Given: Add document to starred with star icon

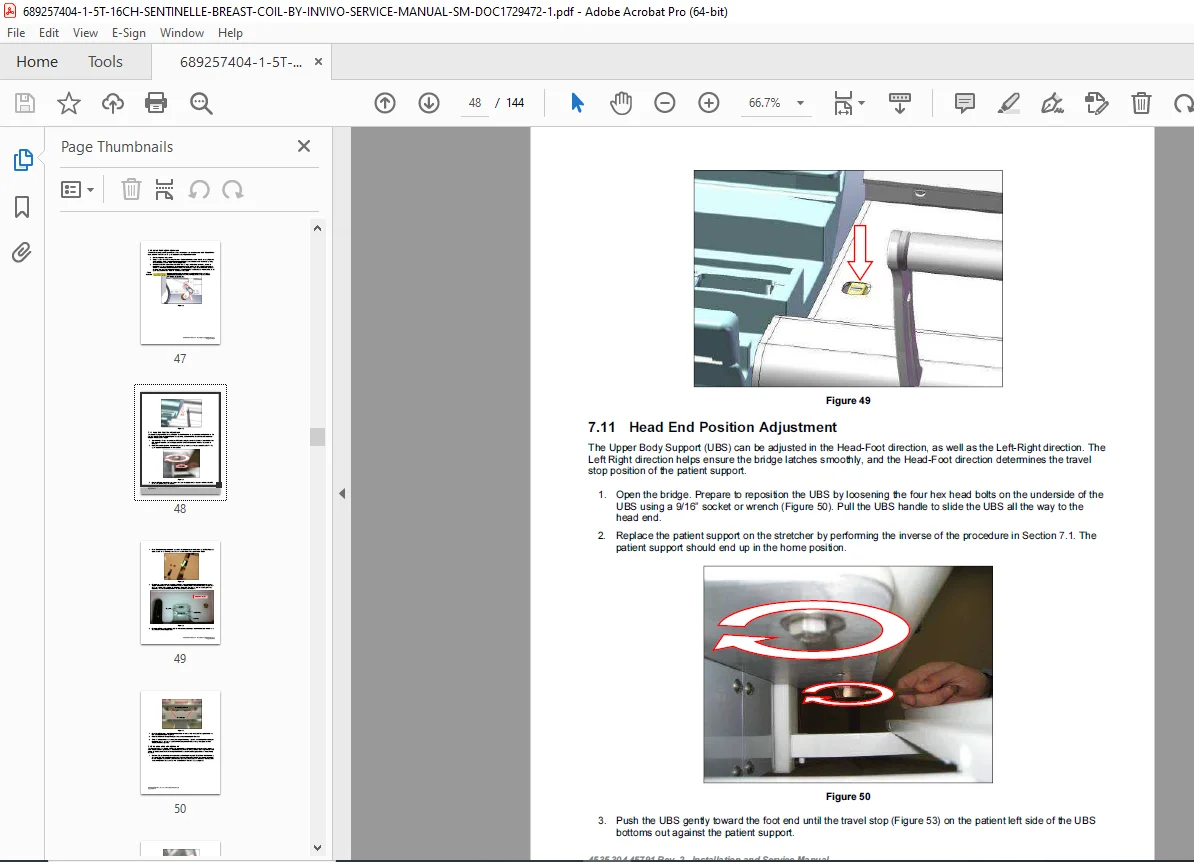Looking at the screenshot, I should (69, 103).
